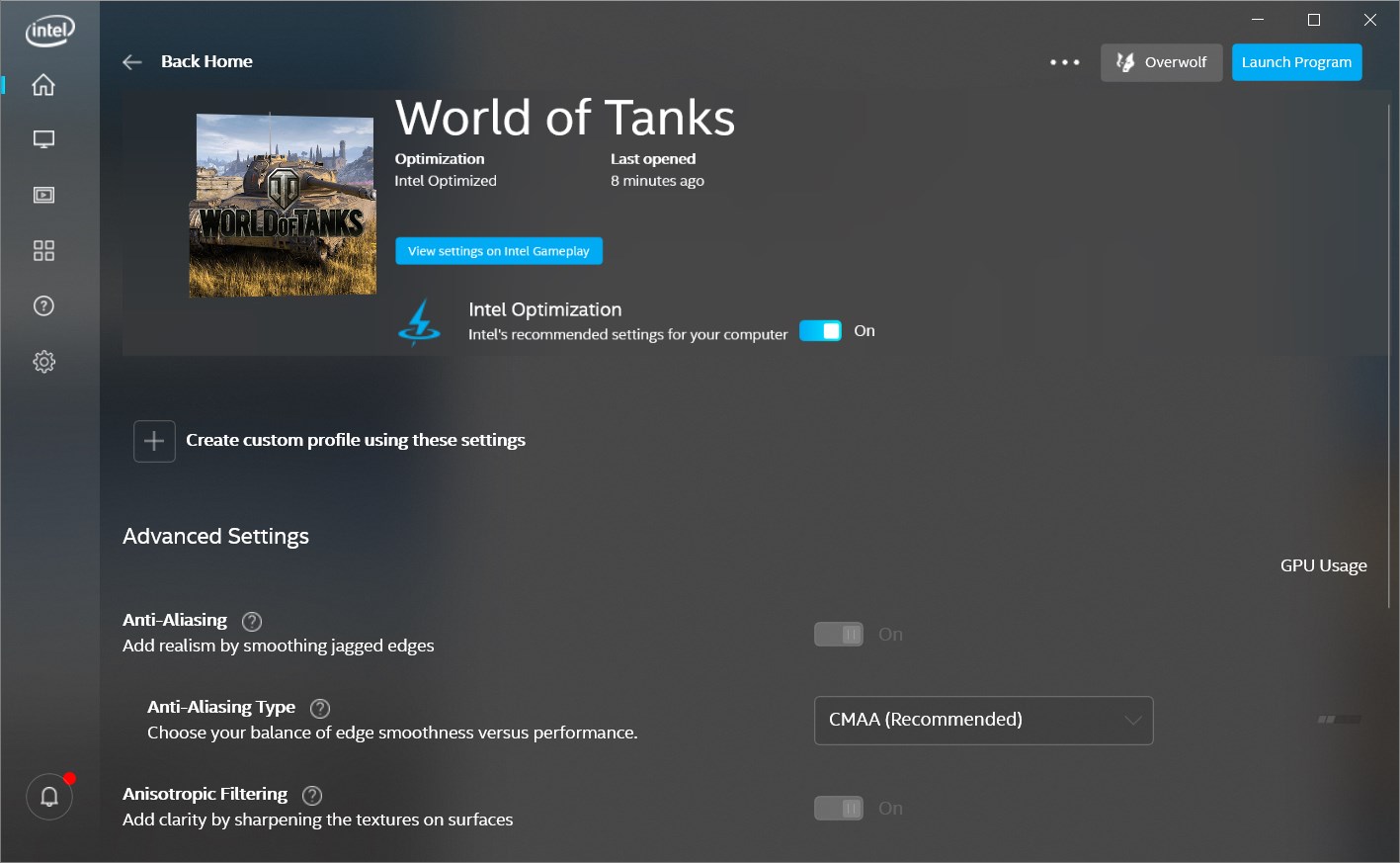Show the Anti-Aliasing Type help tooltip
The width and height of the screenshot is (1400, 863).
click(x=319, y=708)
